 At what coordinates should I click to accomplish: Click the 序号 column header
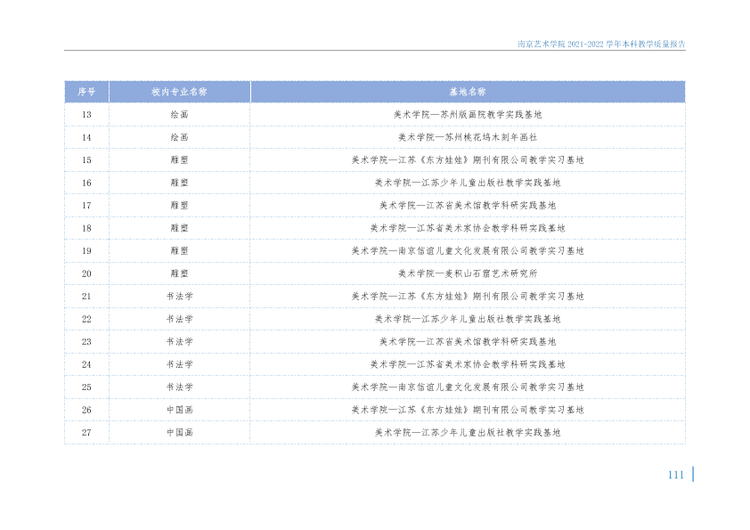[x=87, y=92]
